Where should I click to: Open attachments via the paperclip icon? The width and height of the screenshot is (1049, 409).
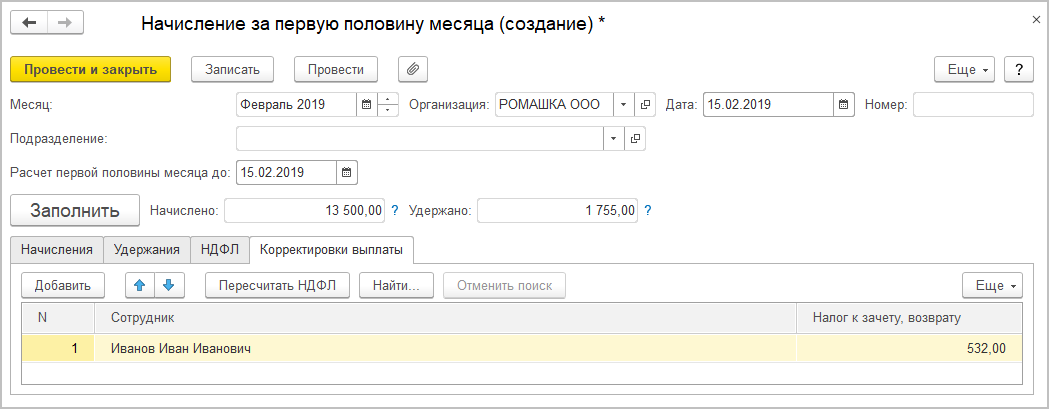pos(412,69)
